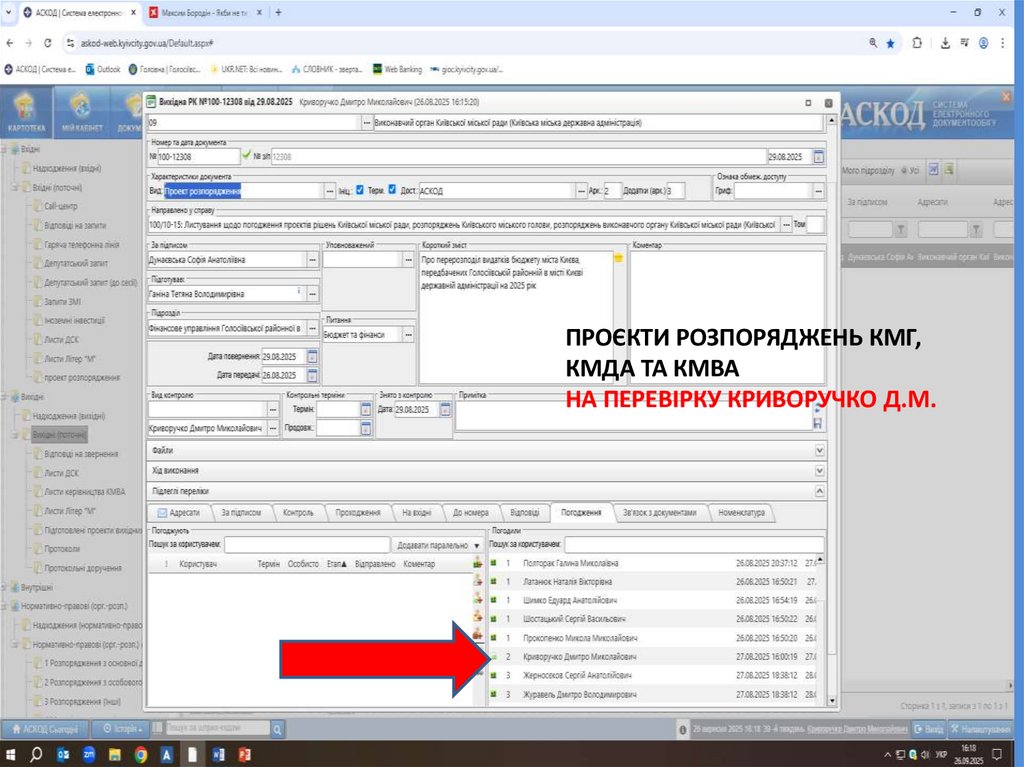Click the first add-approver icon above the Погодили list
The height and width of the screenshot is (767, 1024).
(478, 563)
